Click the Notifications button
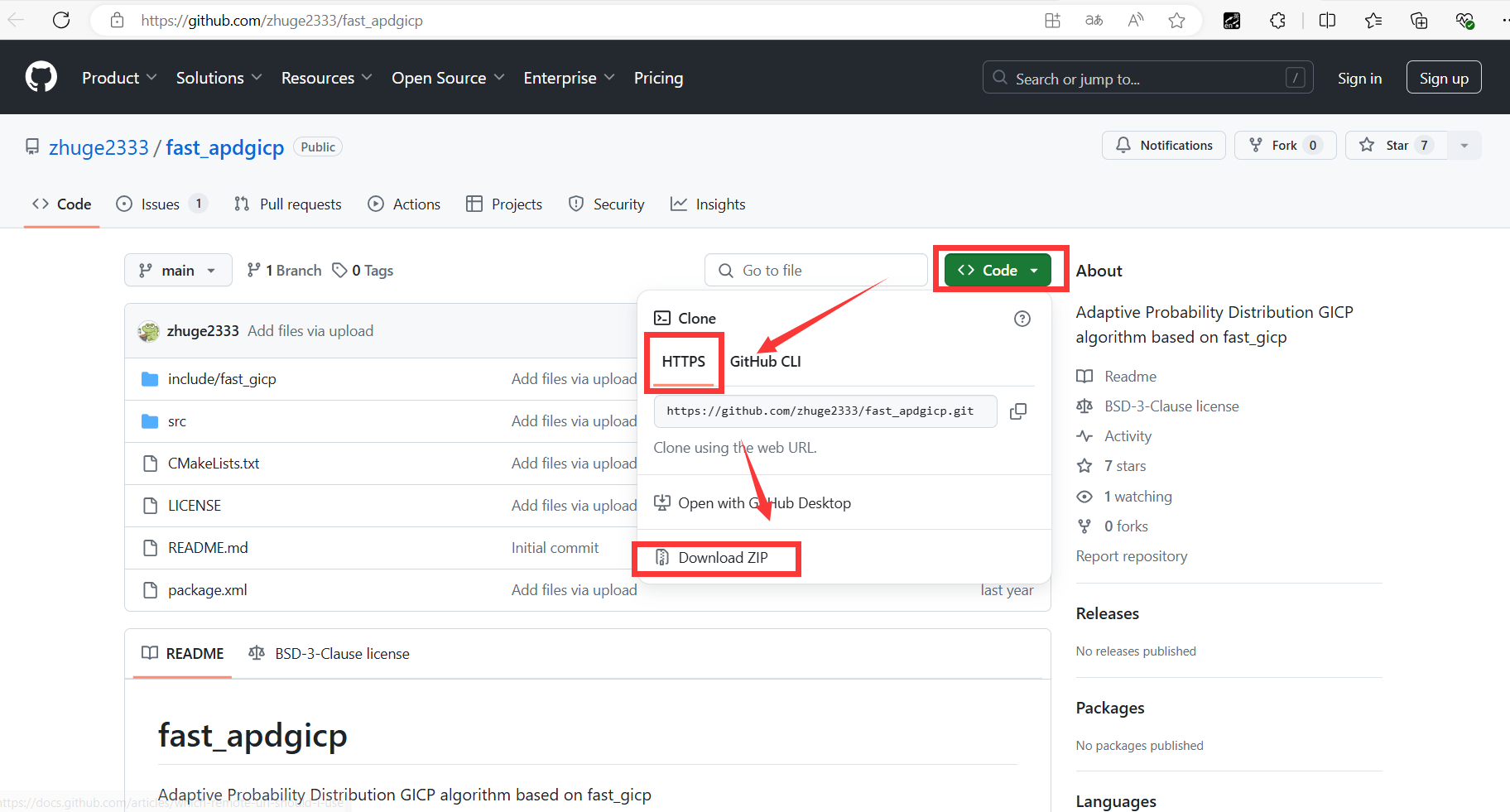Image resolution: width=1510 pixels, height=812 pixels. tap(1163, 146)
